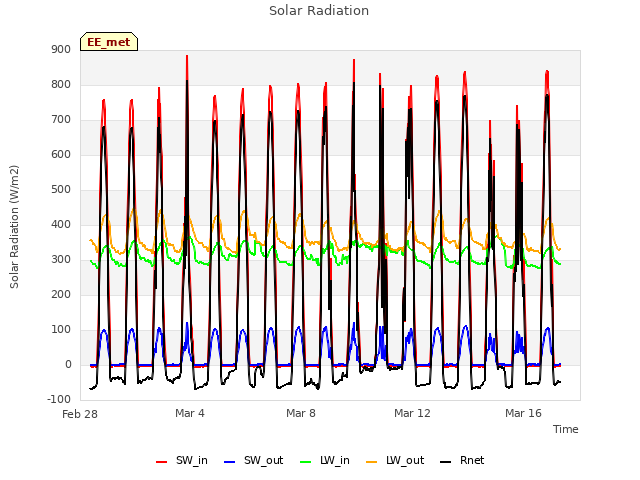This screenshot has width=640, height=480.
Task: Click the 700 y-axis tick label
Action: click(61, 120)
